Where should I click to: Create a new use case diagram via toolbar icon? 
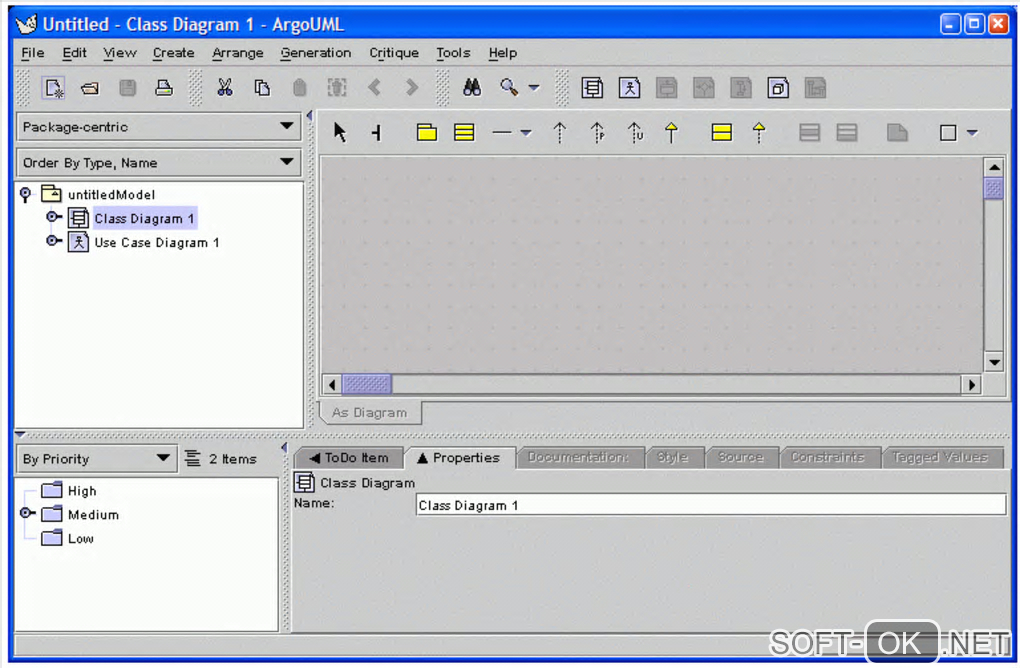pos(630,88)
